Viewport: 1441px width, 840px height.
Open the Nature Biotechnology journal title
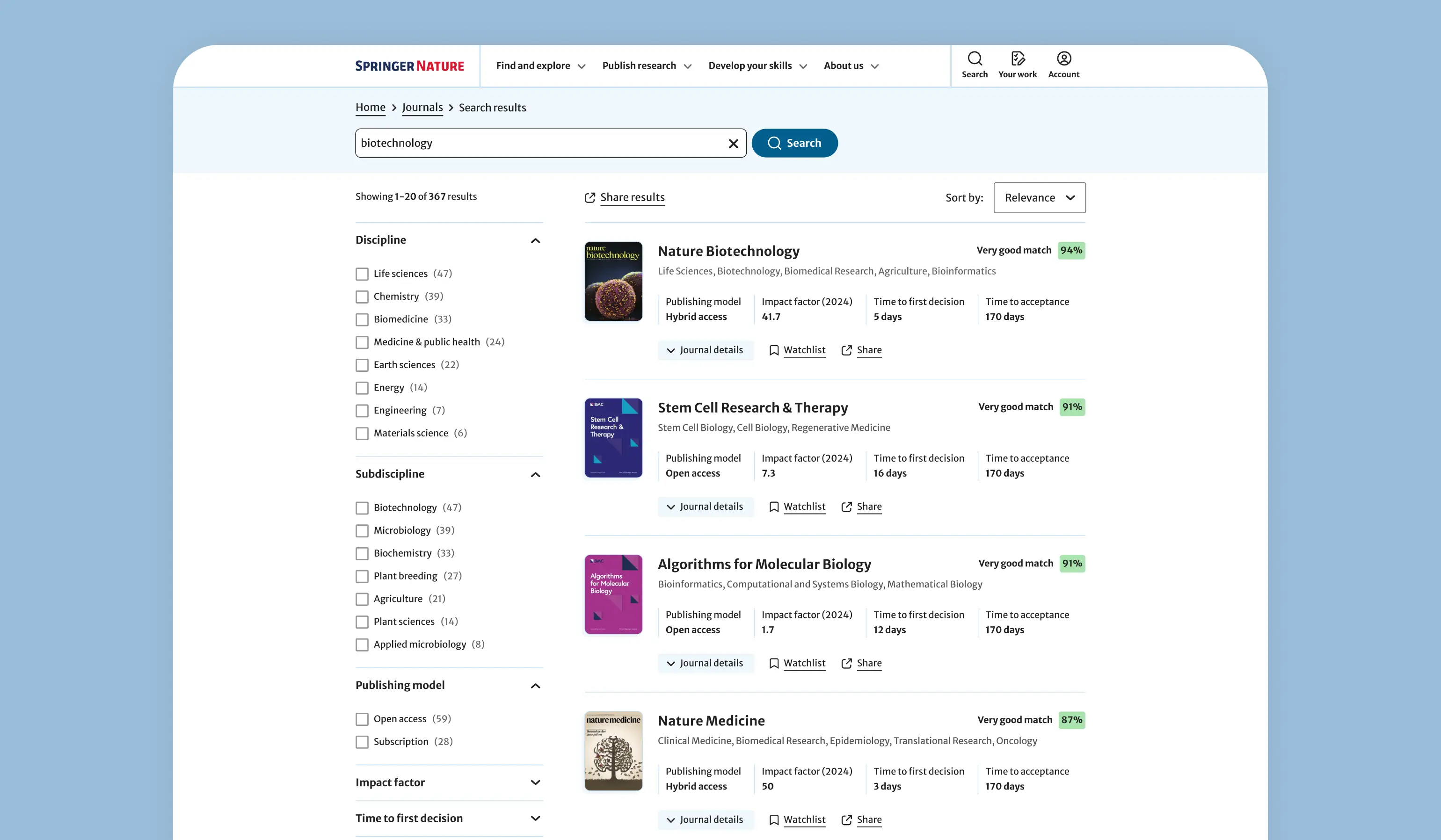728,251
